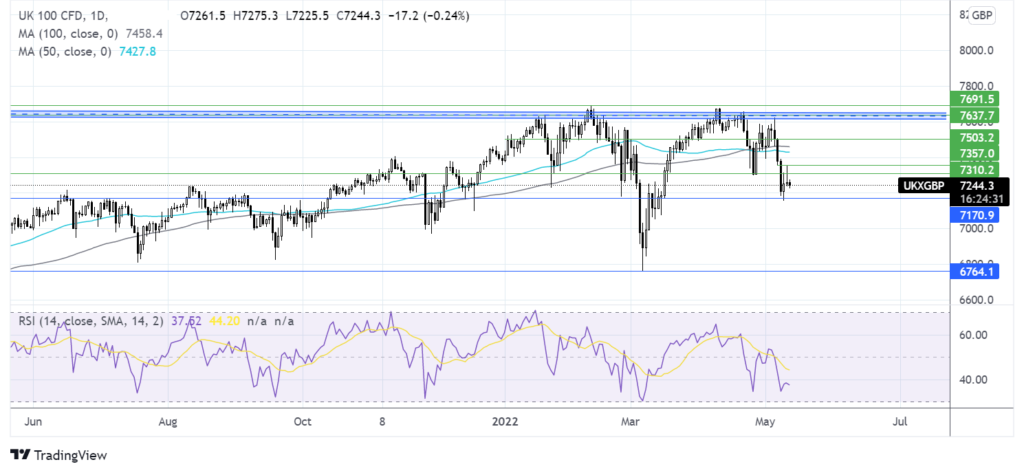1024x473 pixels.
Task: Click the 7691.5 price label
Action: click(x=972, y=99)
